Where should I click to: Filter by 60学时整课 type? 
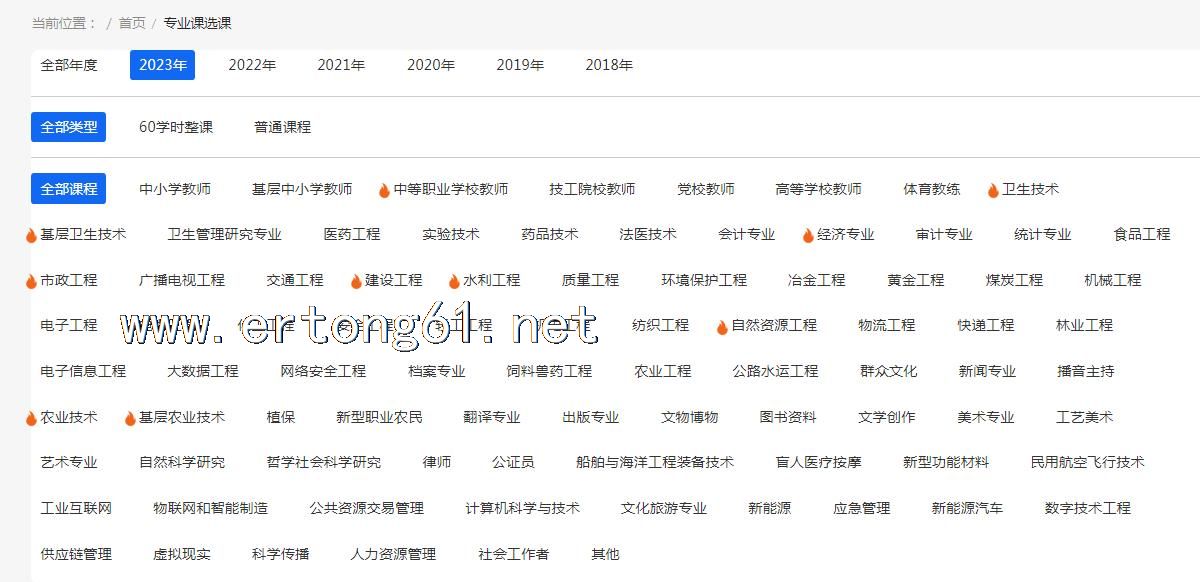(176, 127)
